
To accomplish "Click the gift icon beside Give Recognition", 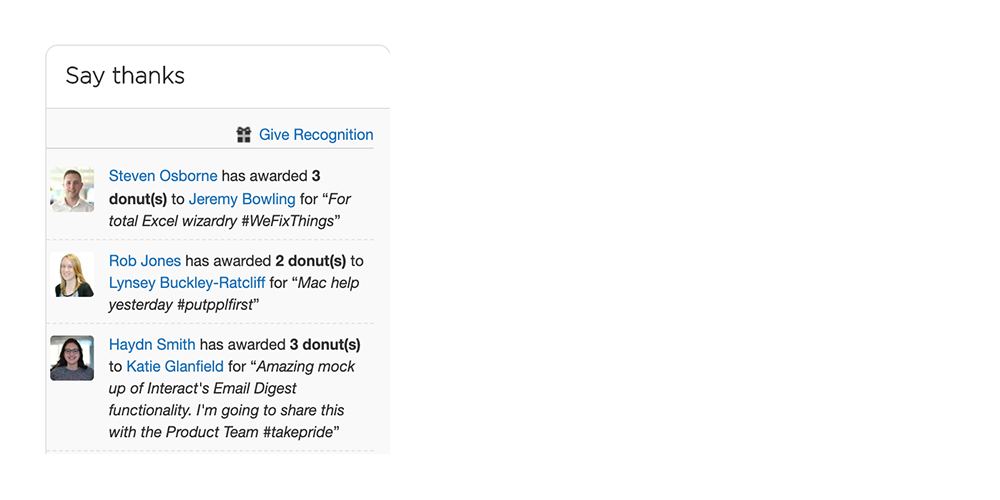I will [244, 135].
